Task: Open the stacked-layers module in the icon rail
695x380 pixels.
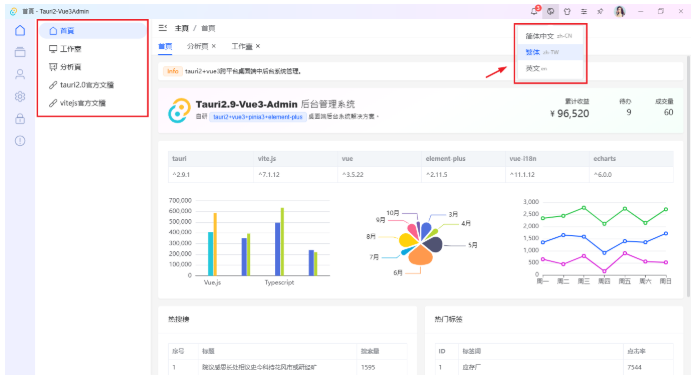Action: 20,52
